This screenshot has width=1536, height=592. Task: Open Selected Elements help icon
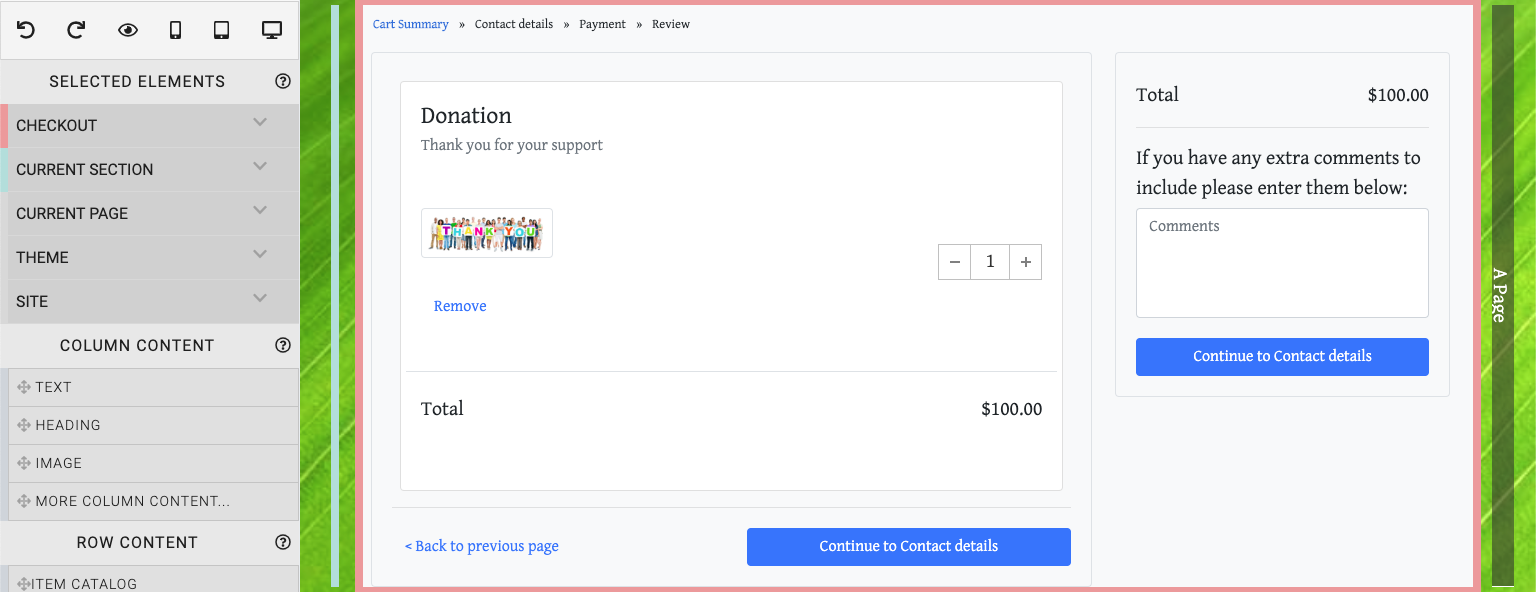point(283,81)
